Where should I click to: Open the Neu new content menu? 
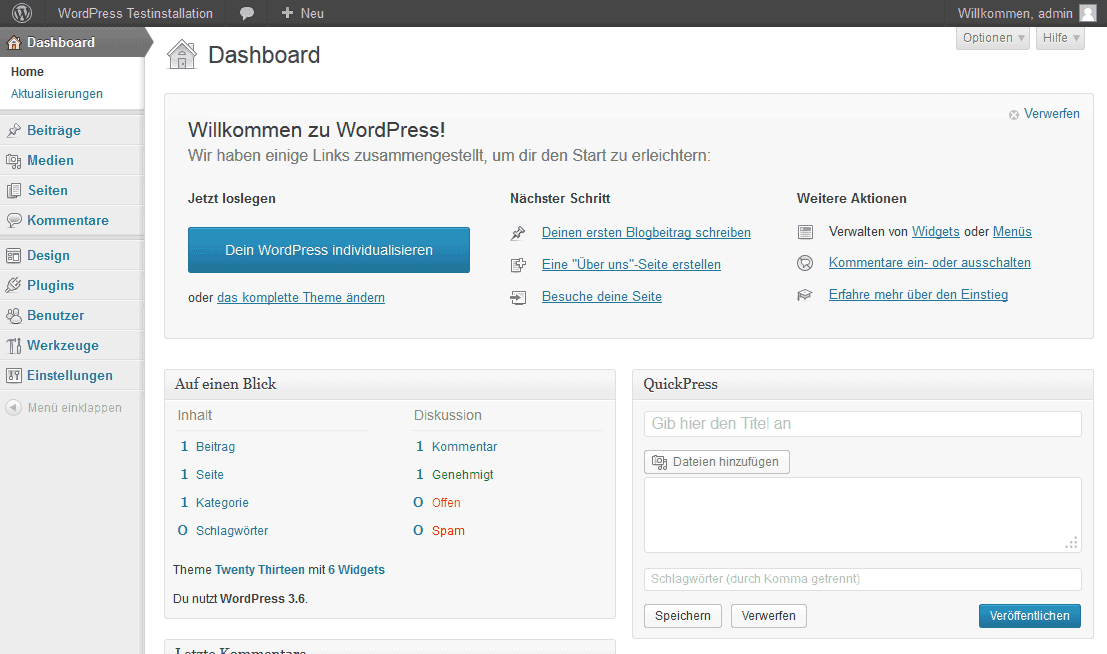[x=303, y=13]
